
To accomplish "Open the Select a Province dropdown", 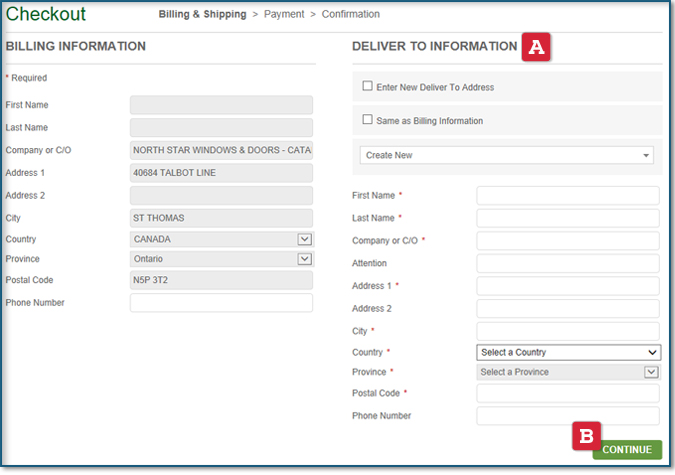I will point(568,372).
